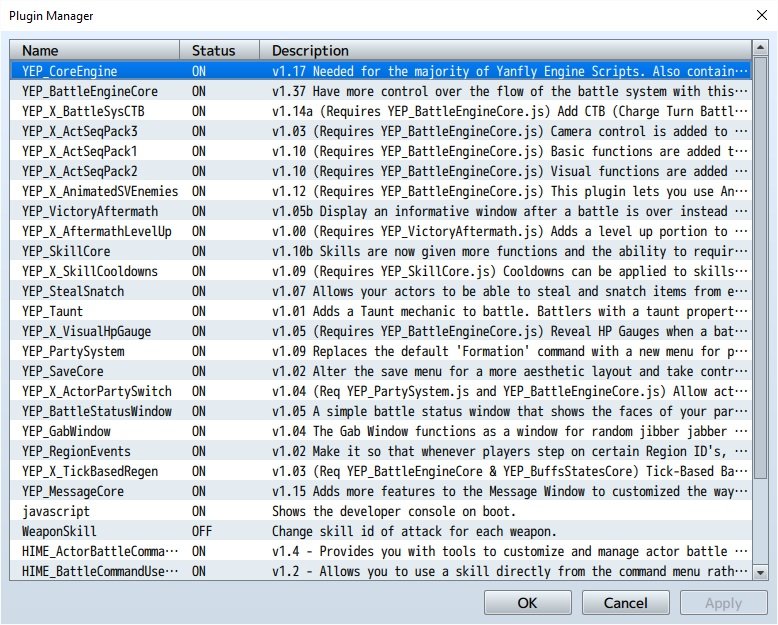Screen dimensions: 778x625
Task: Click the v1.01 Taunt mechanic description
Action: coord(510,311)
